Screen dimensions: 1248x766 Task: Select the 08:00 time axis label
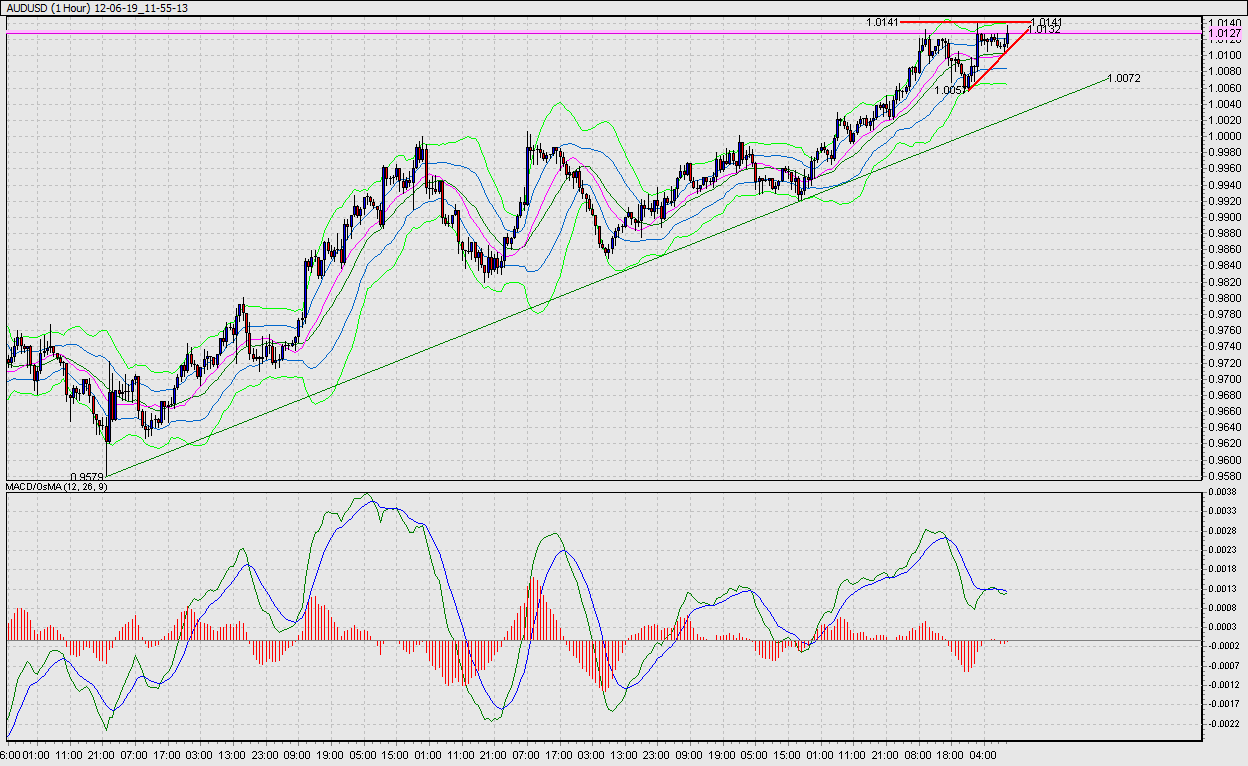point(919,755)
